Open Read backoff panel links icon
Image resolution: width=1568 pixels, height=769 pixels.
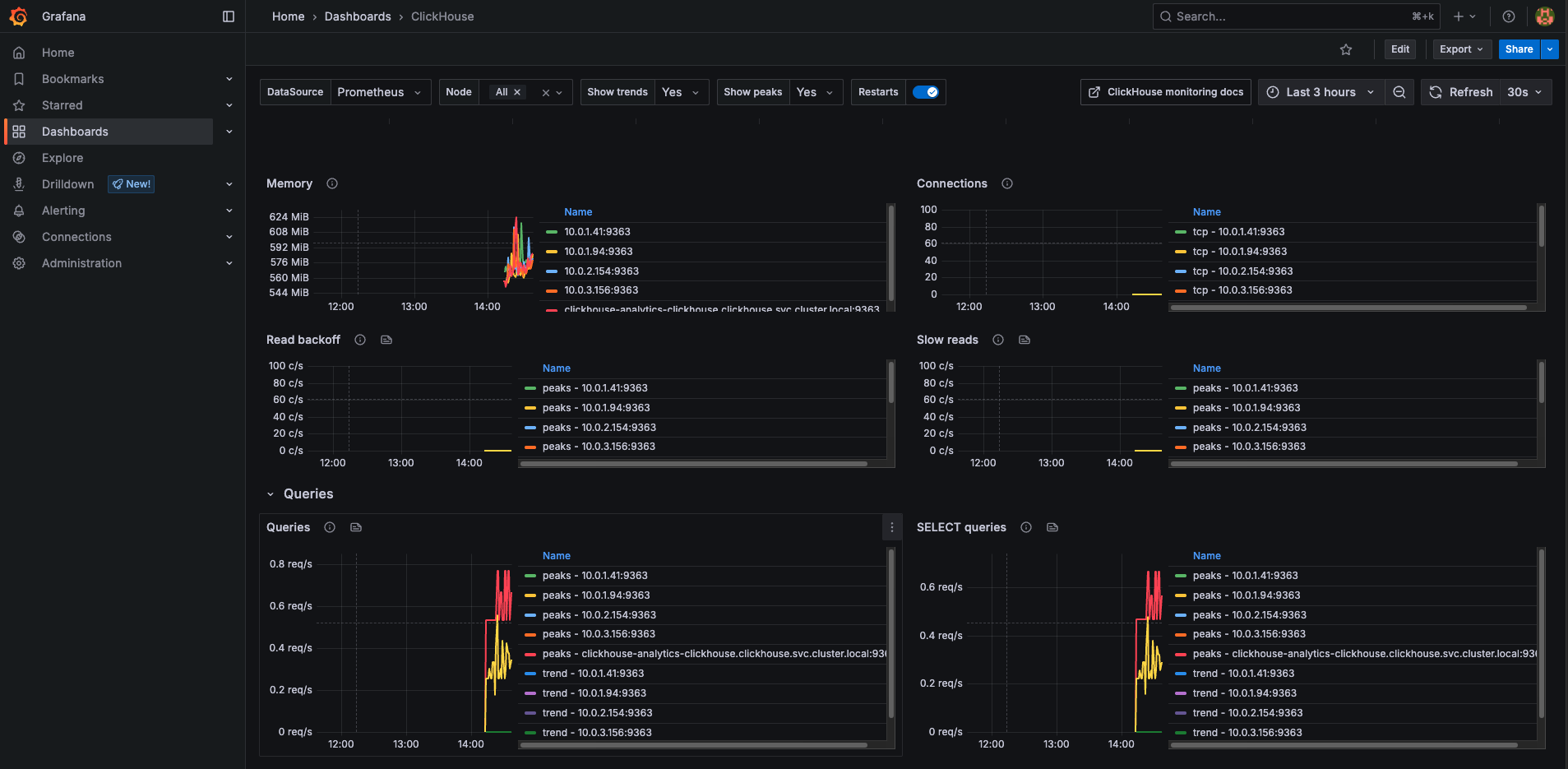point(386,340)
